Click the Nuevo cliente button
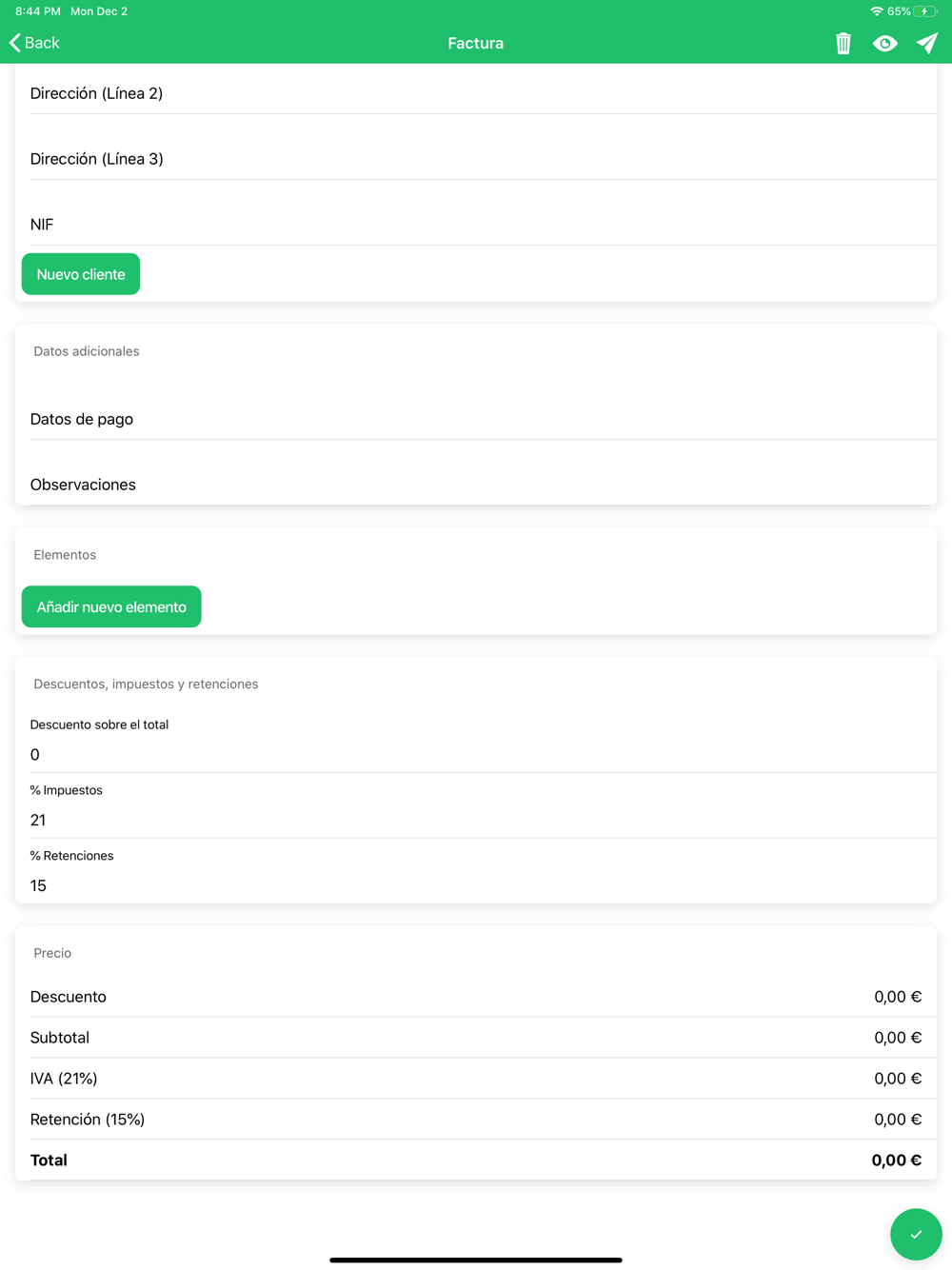Viewport: 952px width, 1270px height. (81, 274)
